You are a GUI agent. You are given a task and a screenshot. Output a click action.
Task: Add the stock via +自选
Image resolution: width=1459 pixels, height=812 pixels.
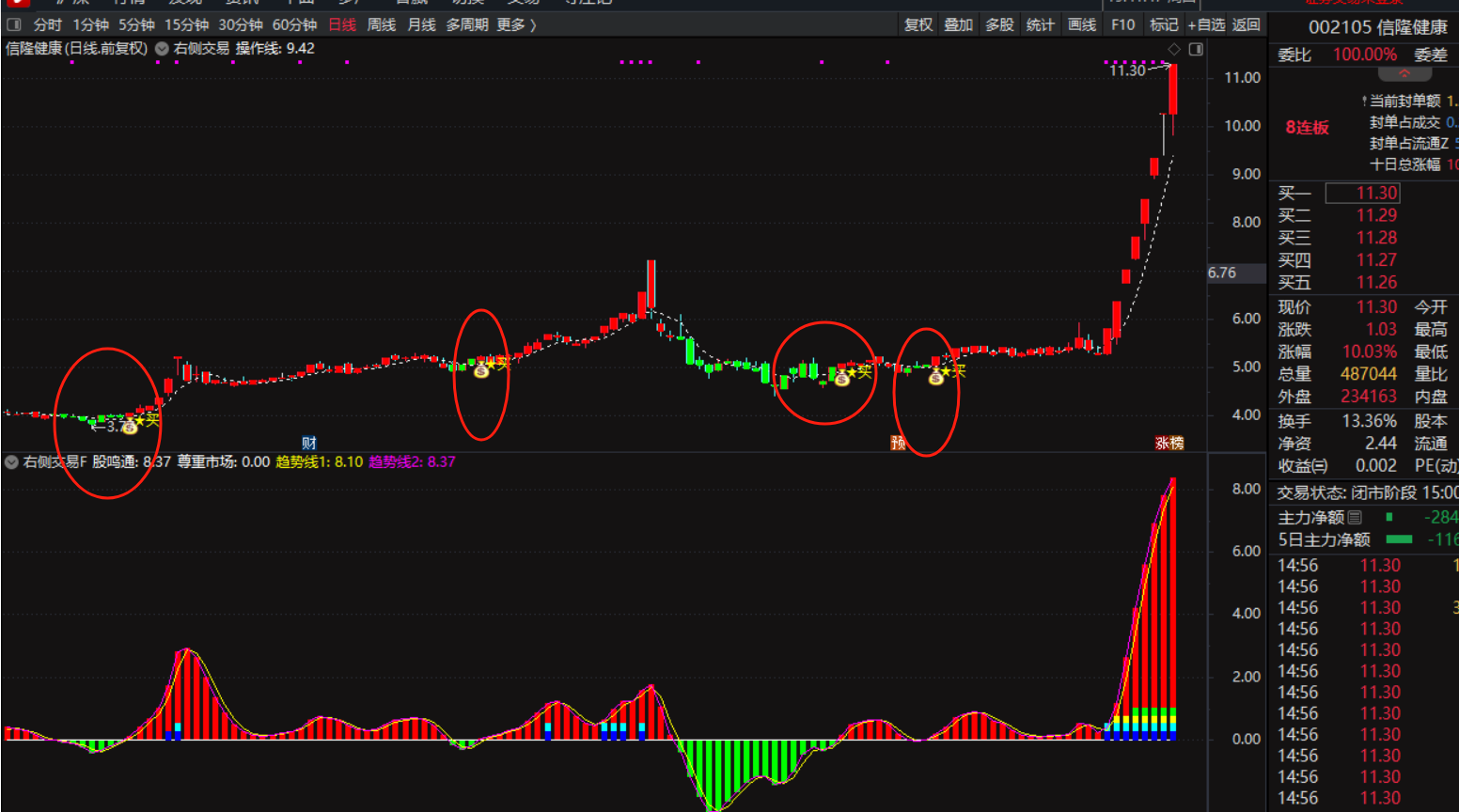click(1206, 24)
